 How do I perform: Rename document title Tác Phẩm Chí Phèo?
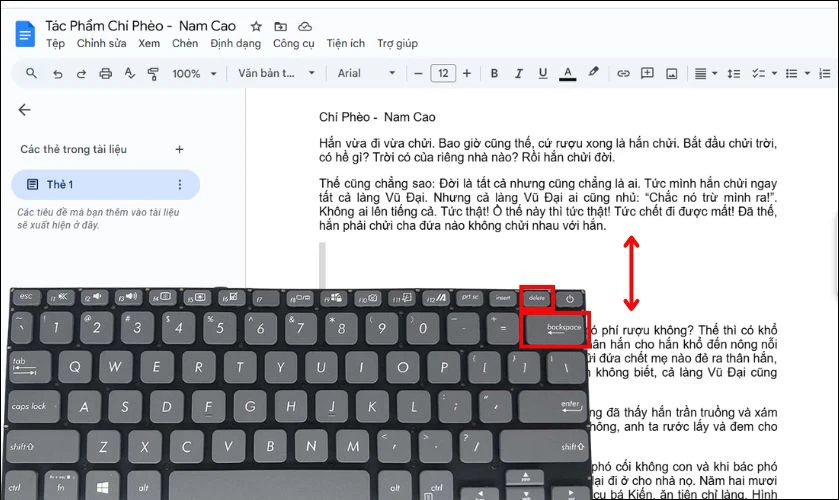pyautogui.click(x=140, y=26)
